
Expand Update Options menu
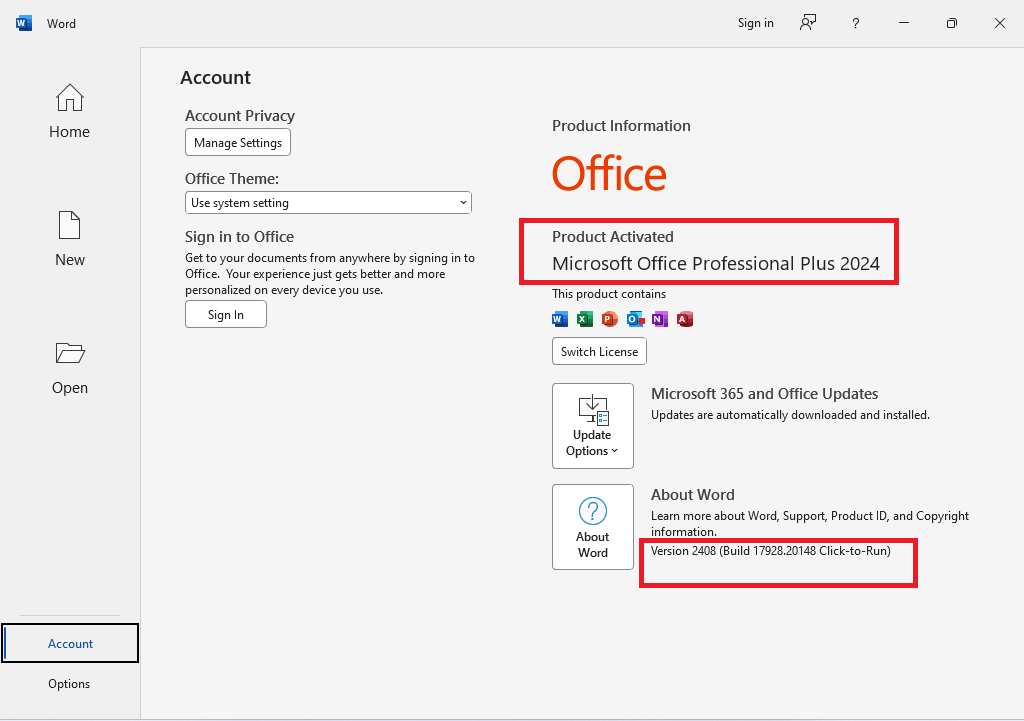(592, 426)
